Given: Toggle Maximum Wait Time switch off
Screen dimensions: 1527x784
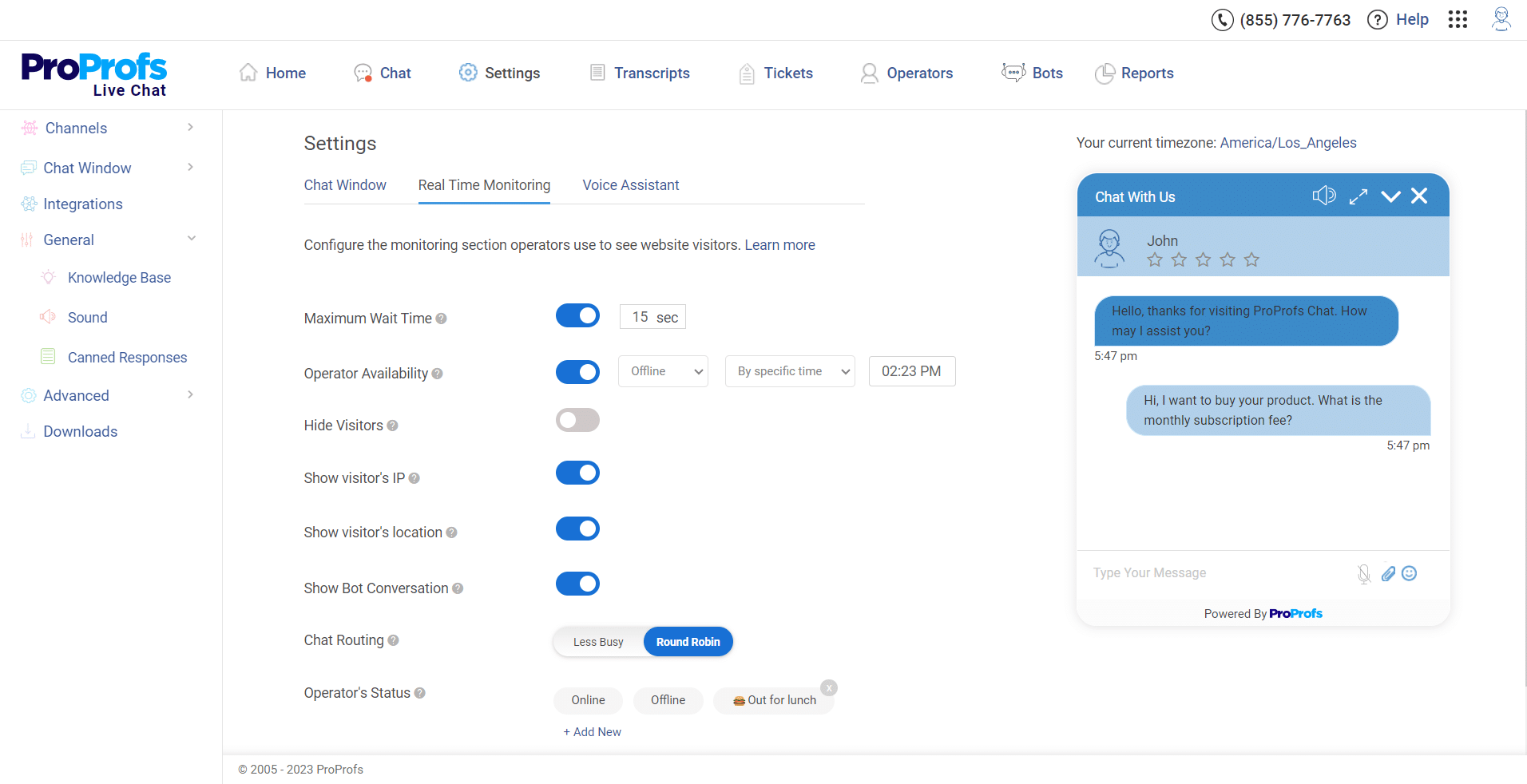Looking at the screenshot, I should [577, 315].
